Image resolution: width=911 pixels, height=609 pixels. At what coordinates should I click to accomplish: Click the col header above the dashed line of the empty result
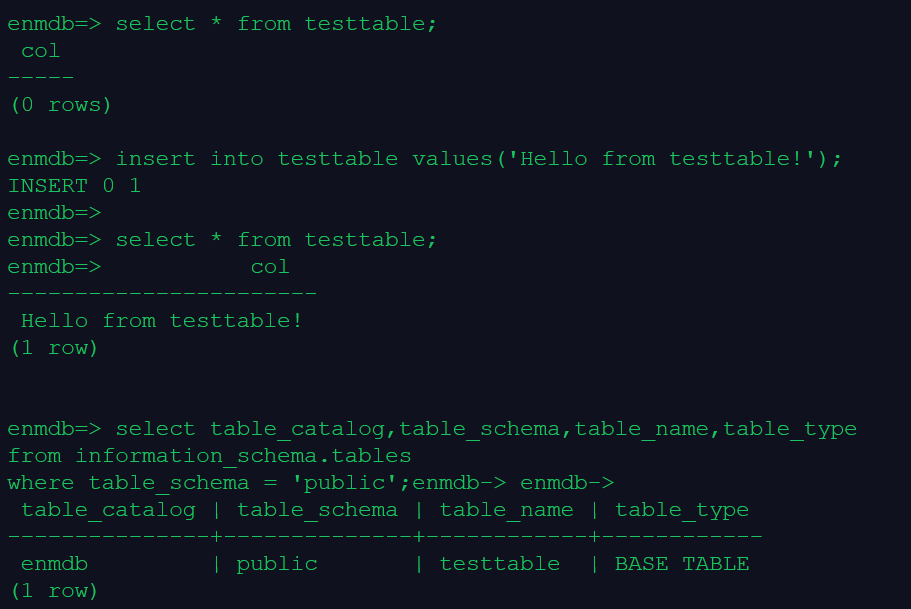pyautogui.click(x=41, y=51)
